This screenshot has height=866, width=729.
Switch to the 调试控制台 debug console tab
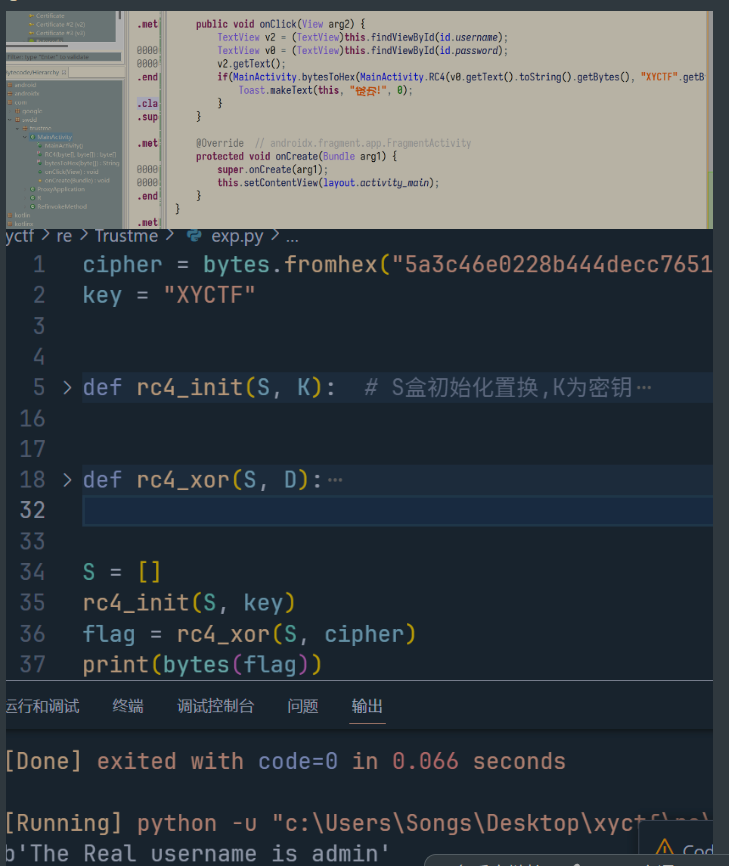[215, 706]
